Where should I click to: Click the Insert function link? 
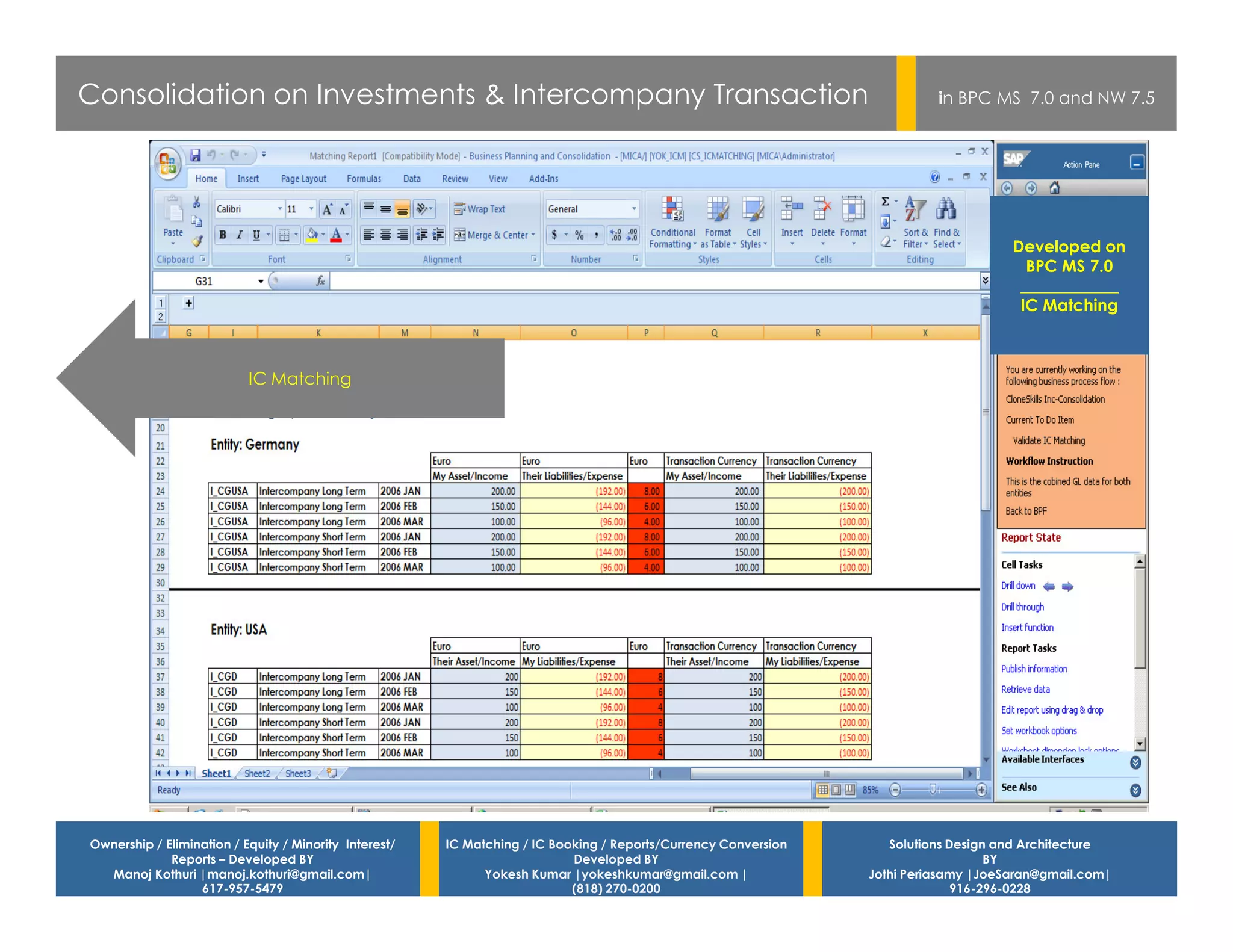[x=1027, y=627]
